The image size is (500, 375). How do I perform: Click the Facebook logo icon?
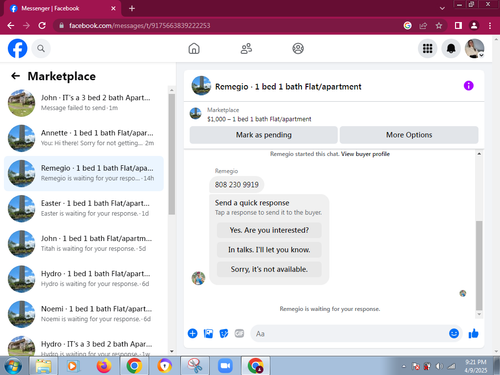pos(17,48)
